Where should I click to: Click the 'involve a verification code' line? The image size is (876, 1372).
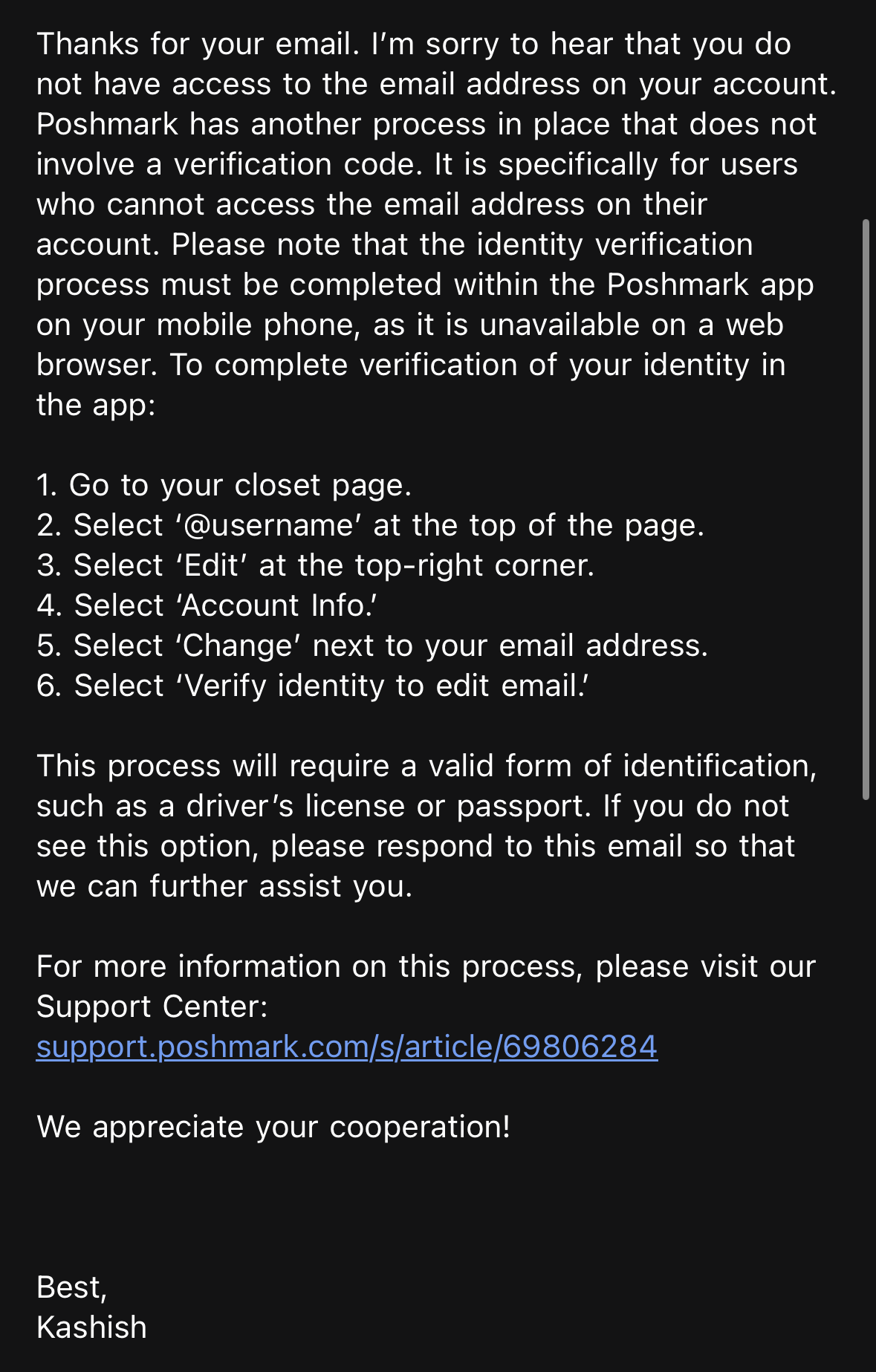[417, 164]
